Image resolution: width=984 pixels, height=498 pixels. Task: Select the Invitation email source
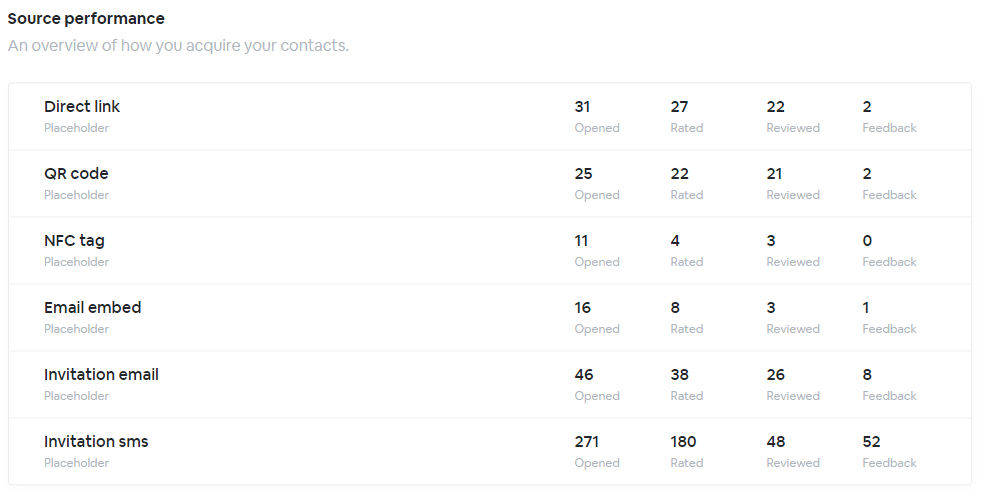(101, 375)
